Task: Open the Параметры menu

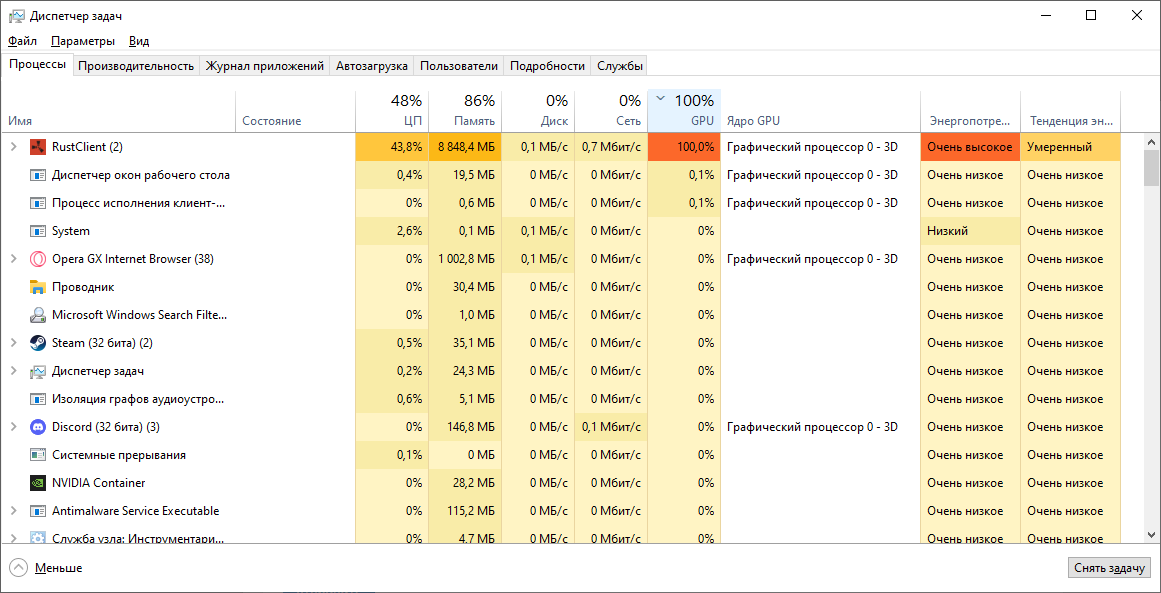Action: [83, 41]
